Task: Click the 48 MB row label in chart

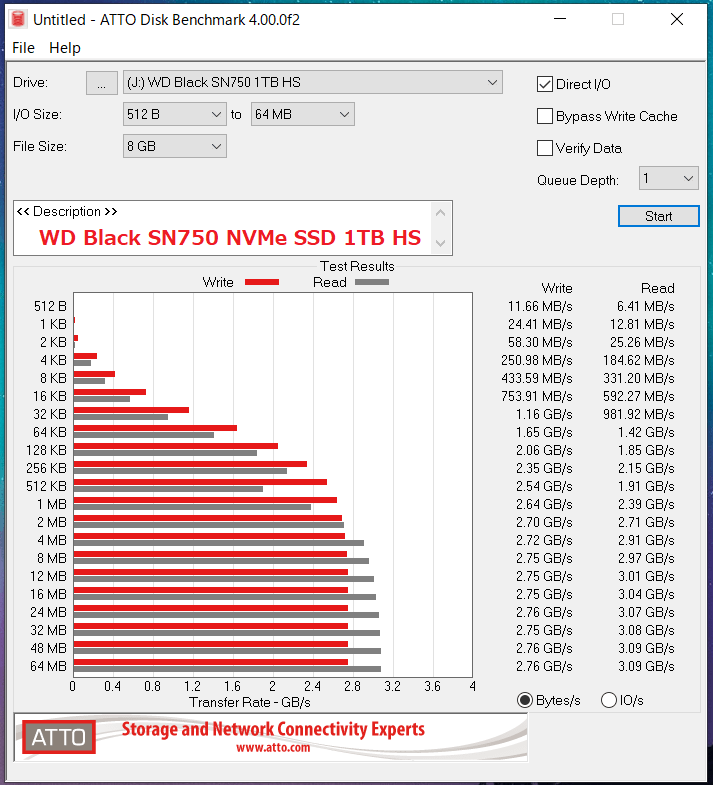Action: pyautogui.click(x=48, y=649)
